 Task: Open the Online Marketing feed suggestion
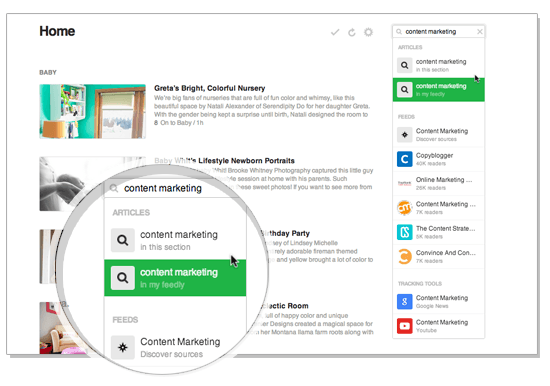[438, 183]
